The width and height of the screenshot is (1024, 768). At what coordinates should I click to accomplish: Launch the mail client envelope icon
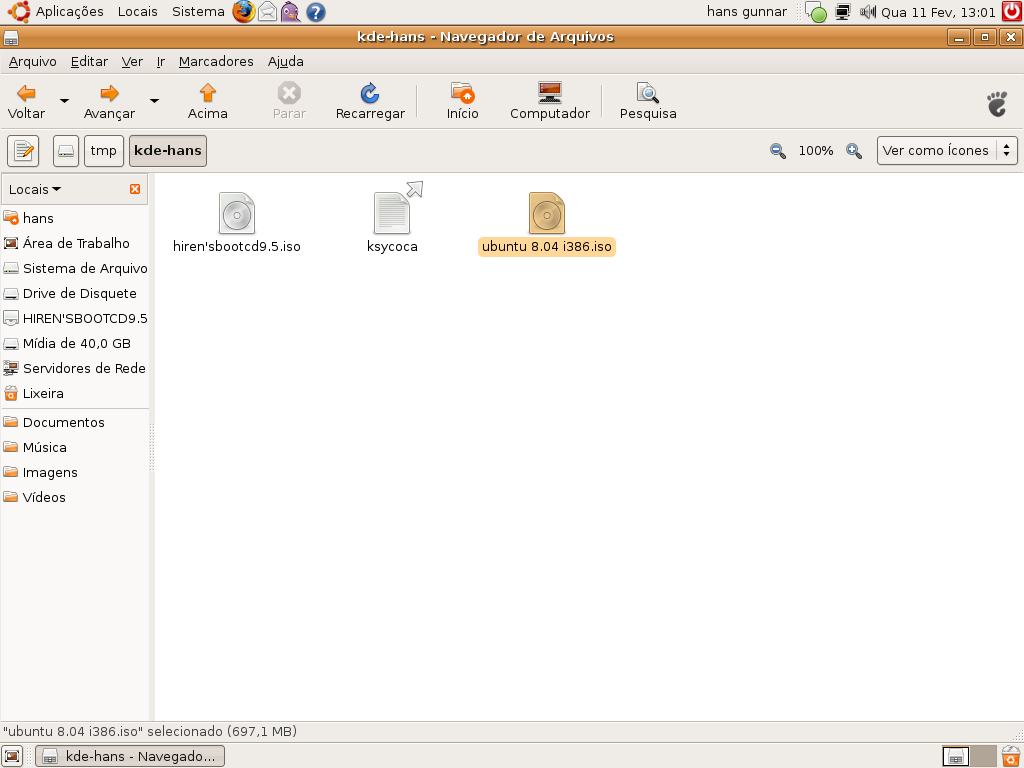(x=267, y=12)
